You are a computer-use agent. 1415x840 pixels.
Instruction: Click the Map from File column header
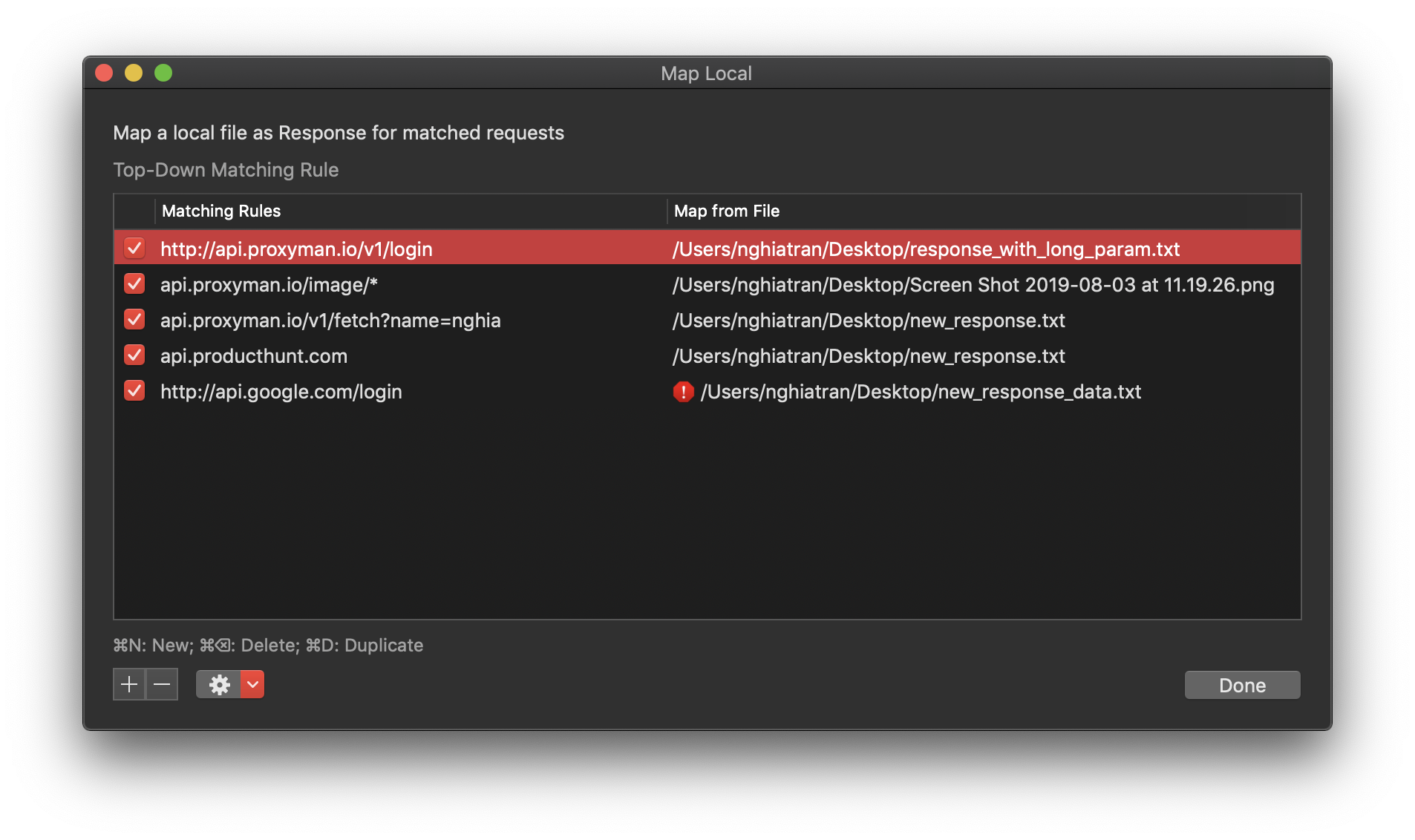(984, 211)
